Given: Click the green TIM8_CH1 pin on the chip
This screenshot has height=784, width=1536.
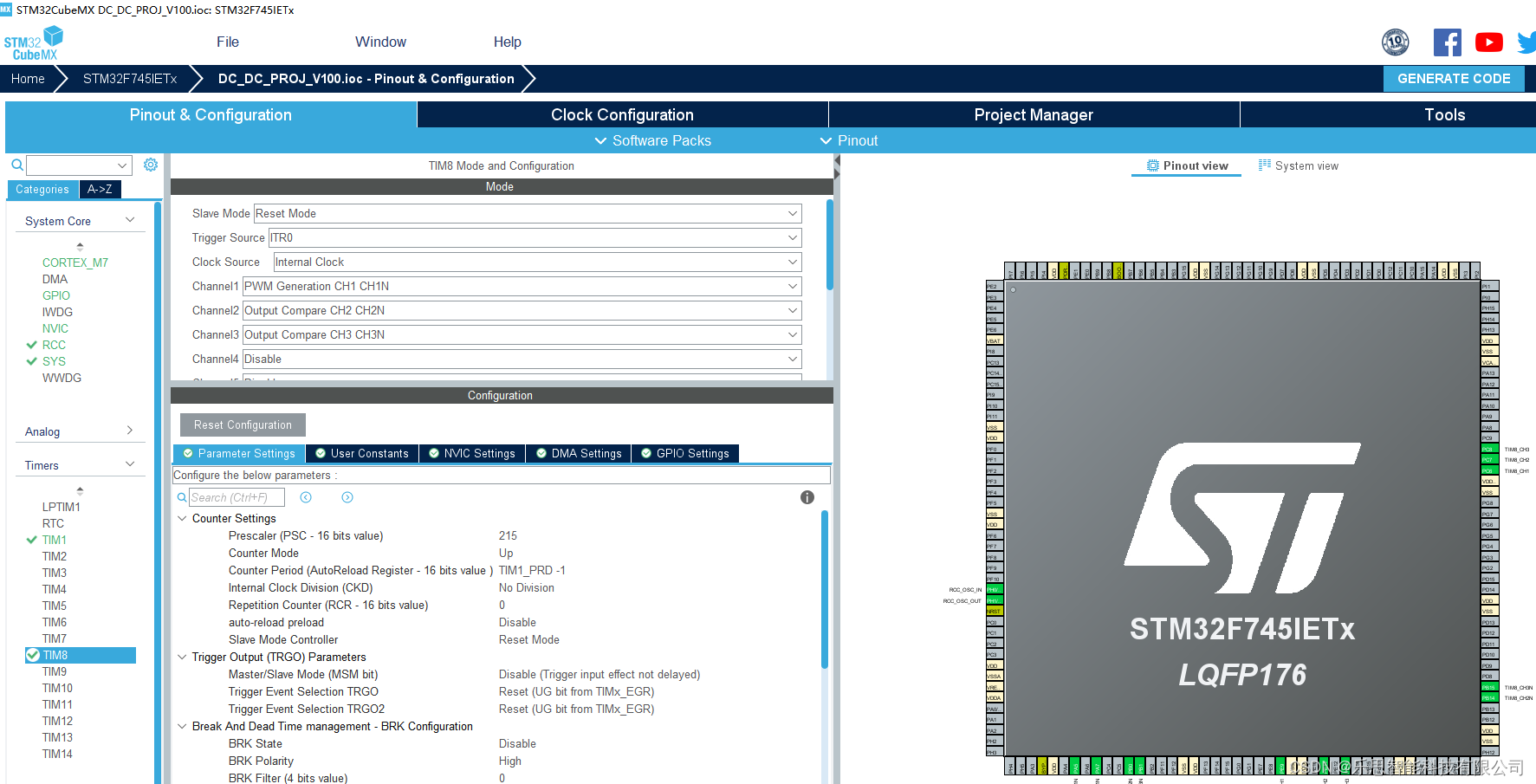Looking at the screenshot, I should tap(1488, 470).
